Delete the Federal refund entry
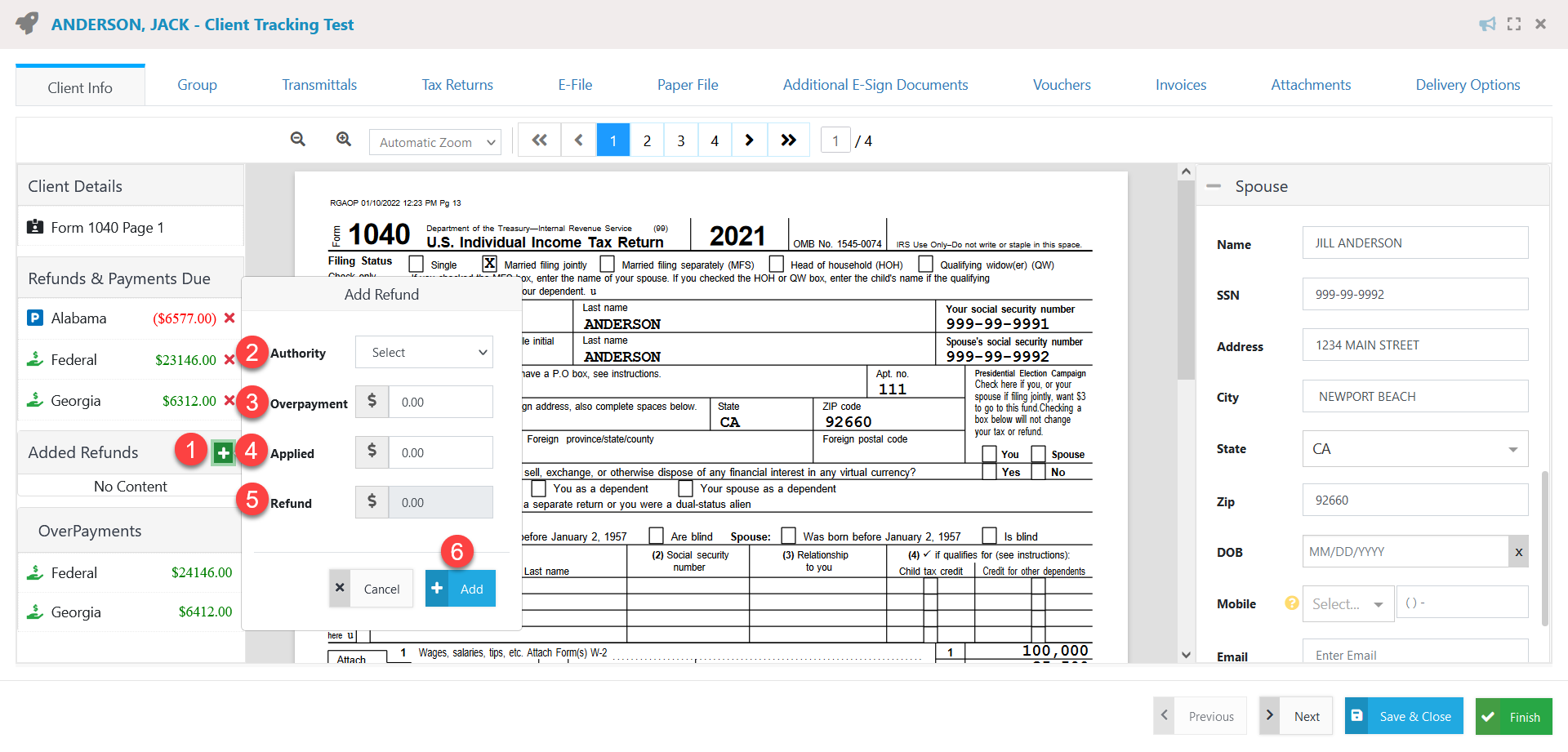Viewport: 1568px width, 752px height. [229, 359]
